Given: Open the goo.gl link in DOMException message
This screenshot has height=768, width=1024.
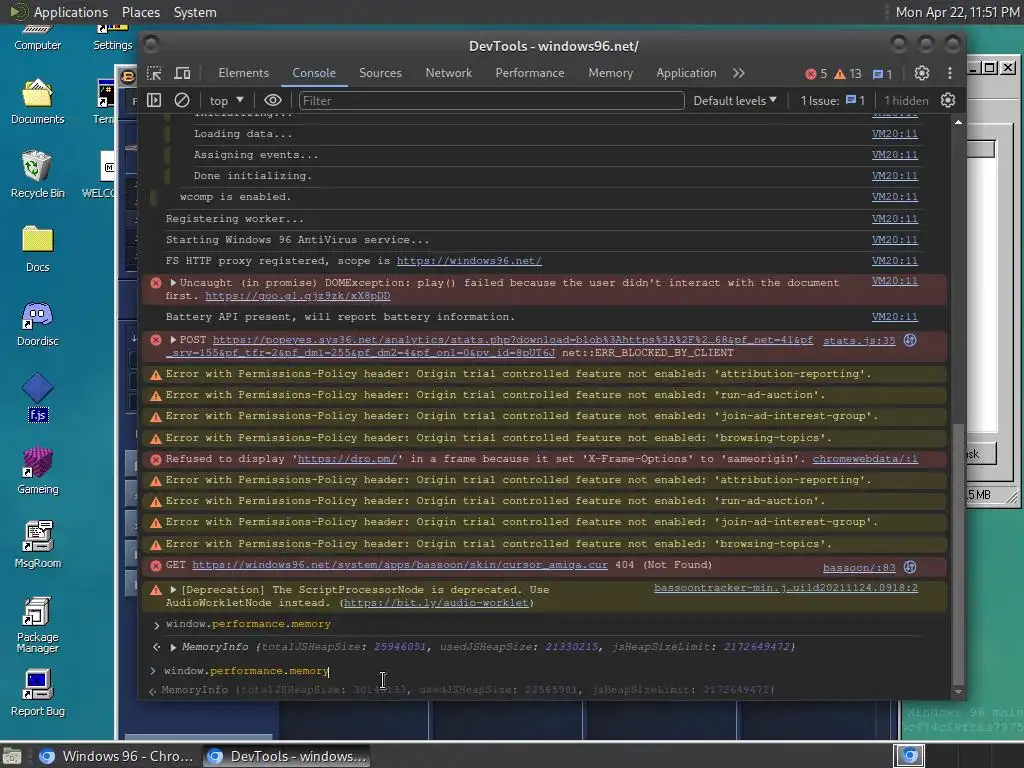Looking at the screenshot, I should click(298, 296).
